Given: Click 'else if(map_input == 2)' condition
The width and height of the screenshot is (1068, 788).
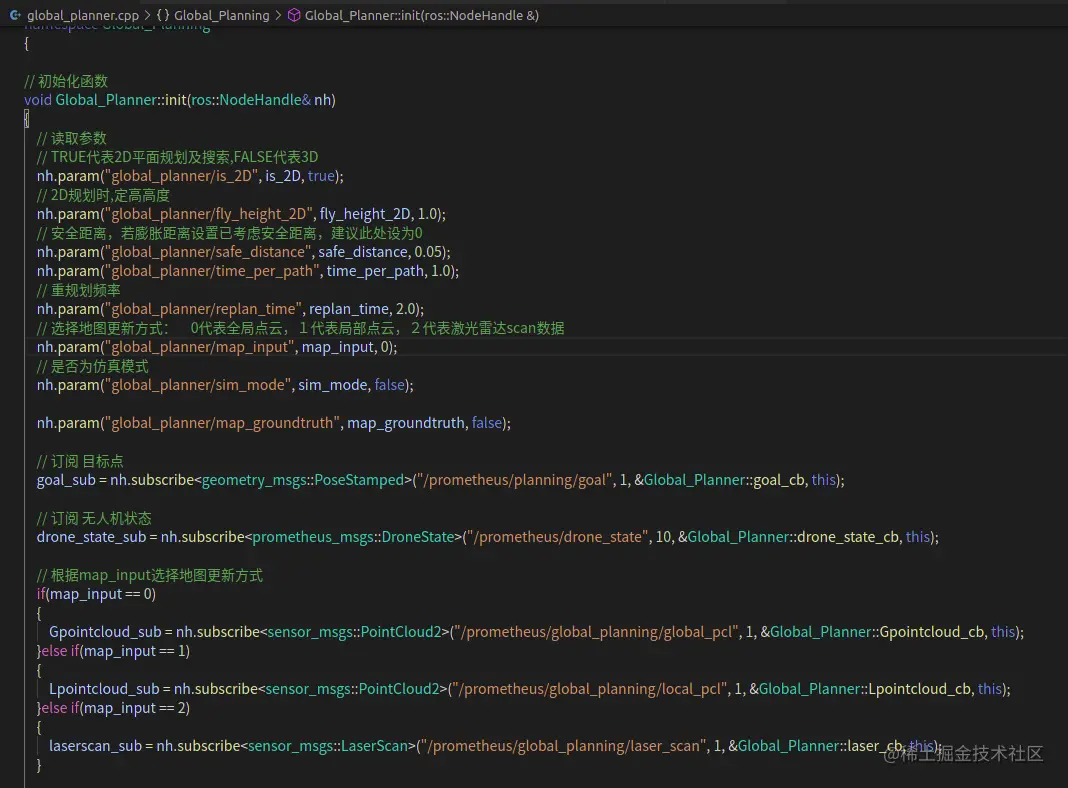Looking at the screenshot, I should [116, 708].
